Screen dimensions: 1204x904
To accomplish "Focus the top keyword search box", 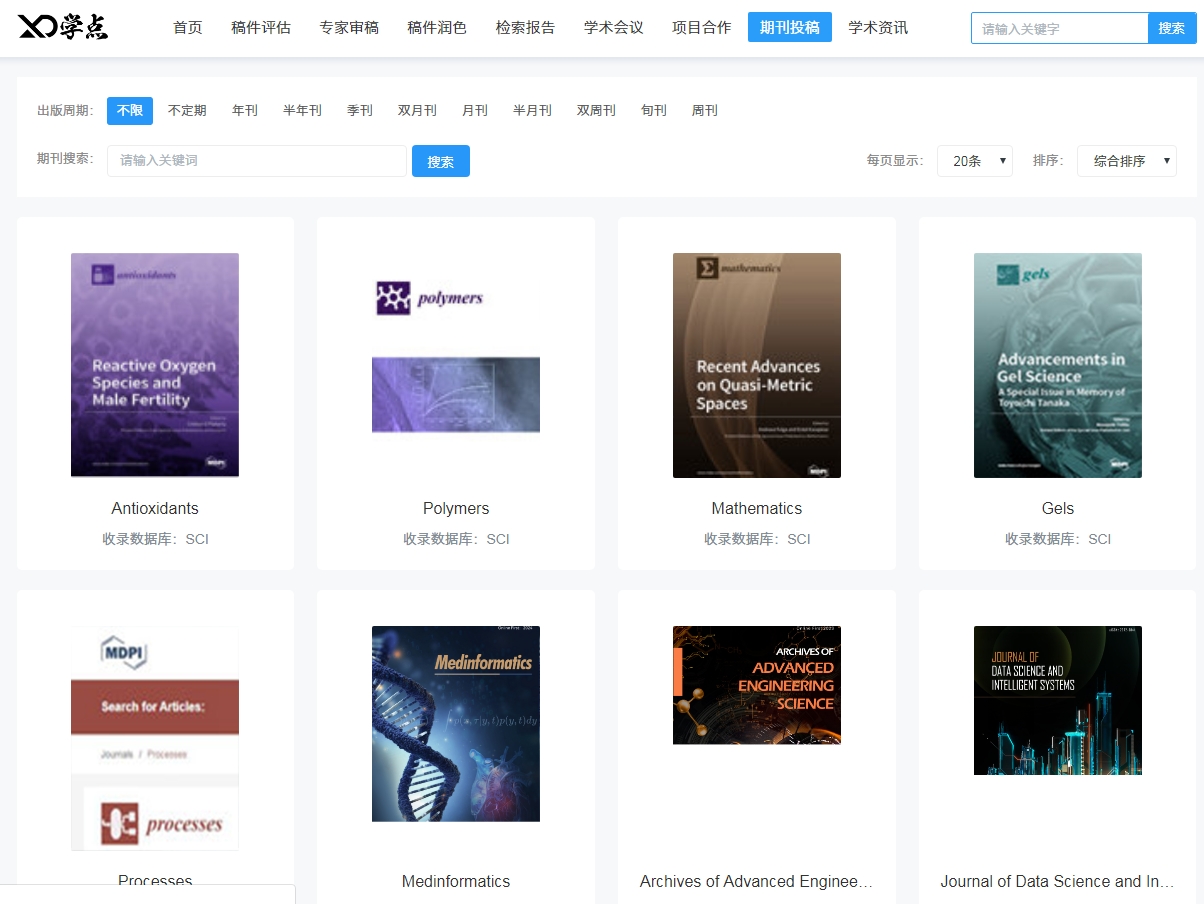I will (x=1060, y=28).
